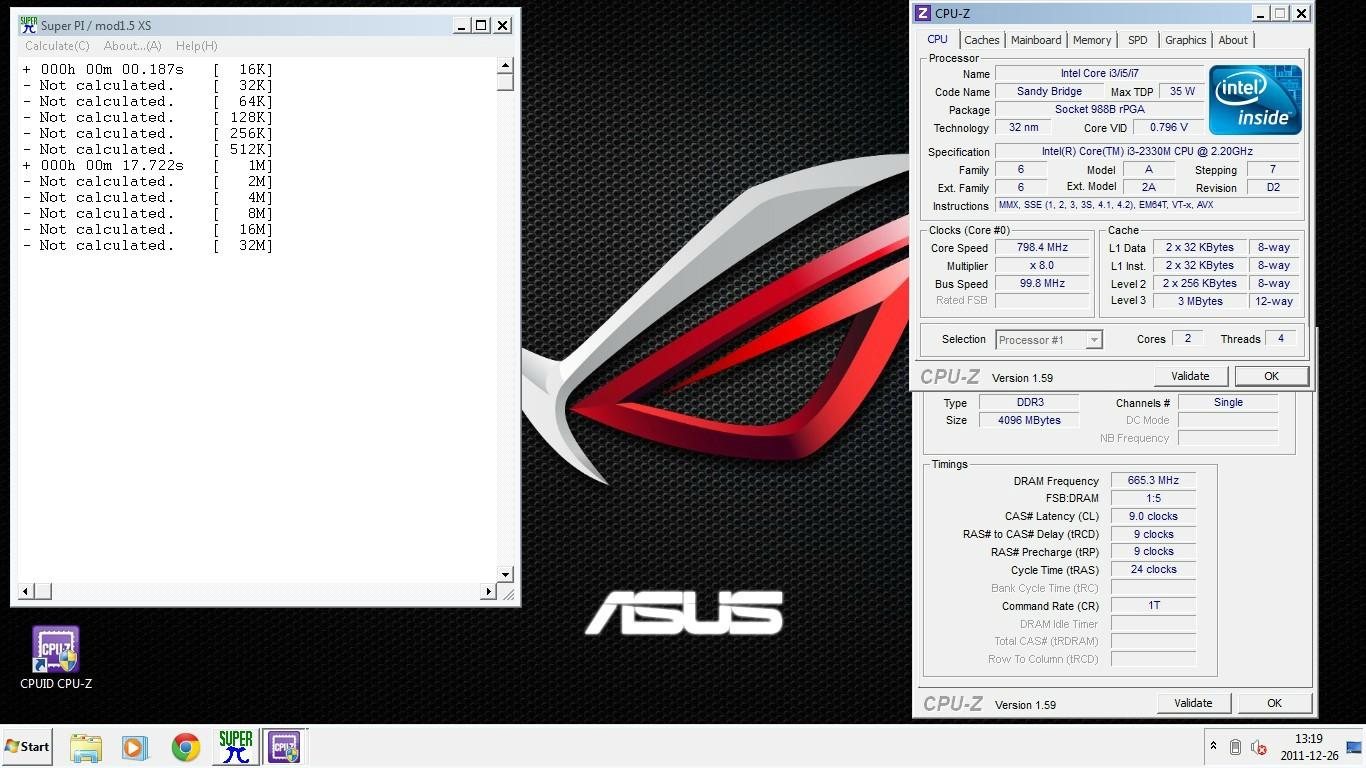Switch to the Caches tab in CPU-Z
The image size is (1366, 768).
point(981,40)
